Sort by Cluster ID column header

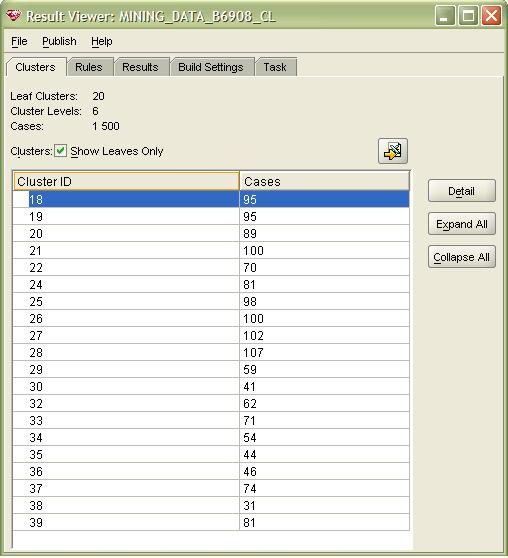click(x=126, y=181)
